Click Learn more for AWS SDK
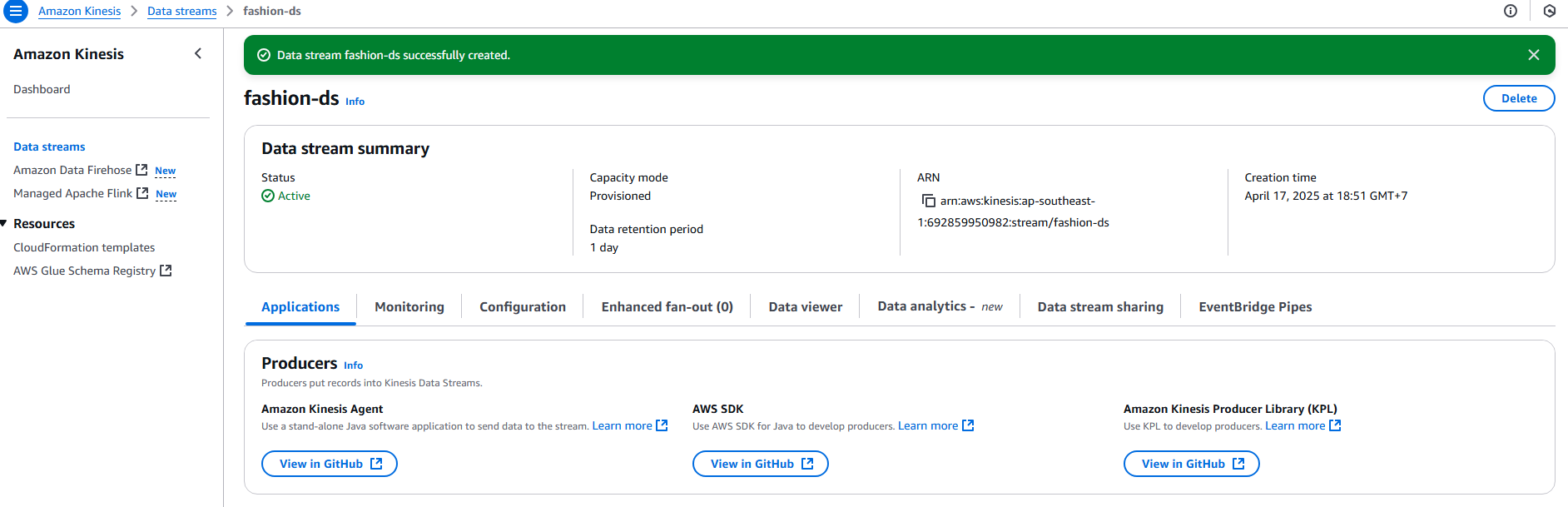 928,425
